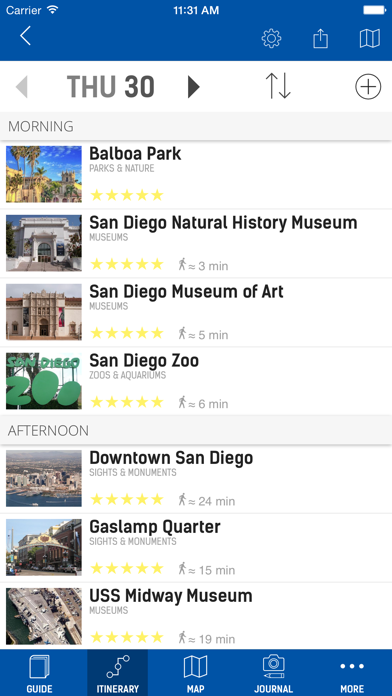
Task: Open San Diego Natural History Museum entry
Action: (196, 243)
